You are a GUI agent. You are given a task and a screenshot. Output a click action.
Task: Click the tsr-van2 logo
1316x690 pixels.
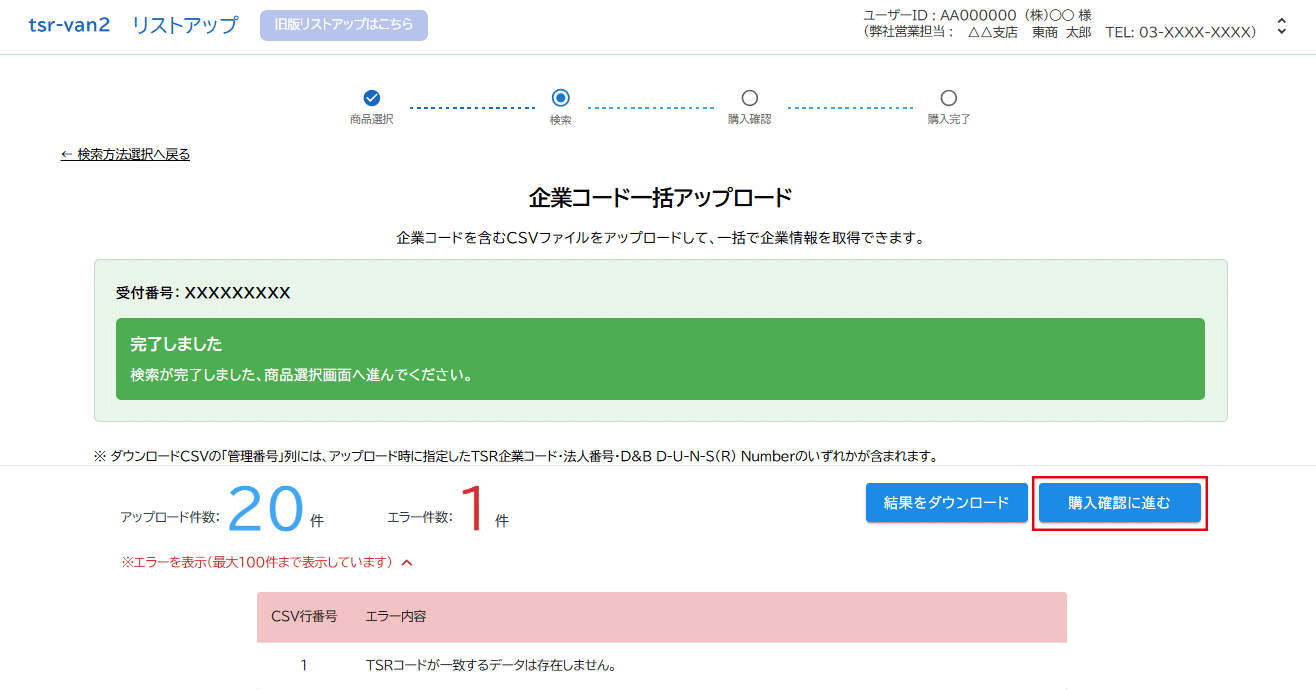(69, 25)
